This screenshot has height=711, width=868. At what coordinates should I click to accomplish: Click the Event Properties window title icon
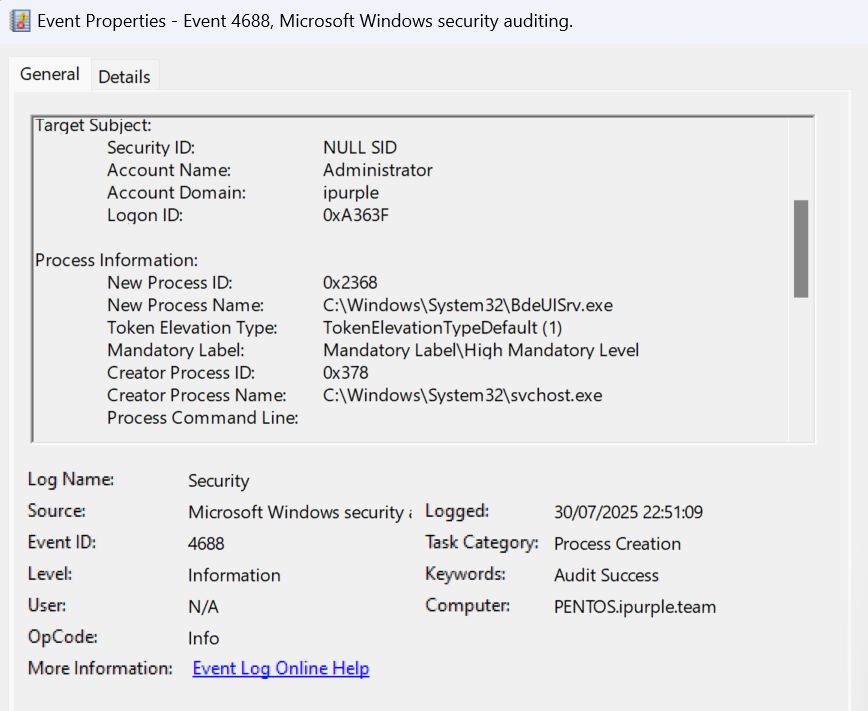point(20,21)
